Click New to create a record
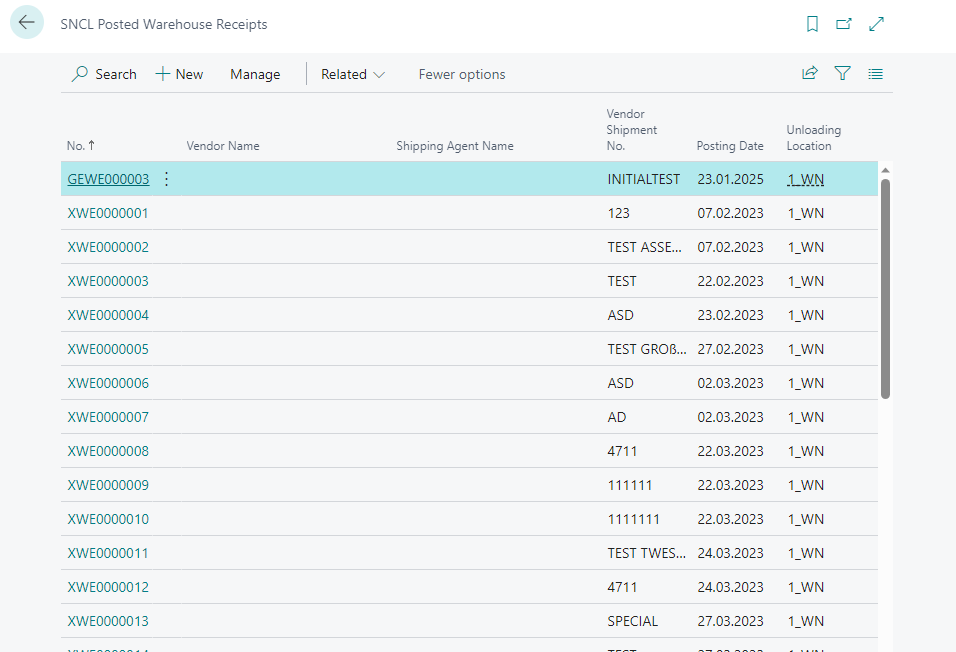 pyautogui.click(x=180, y=74)
